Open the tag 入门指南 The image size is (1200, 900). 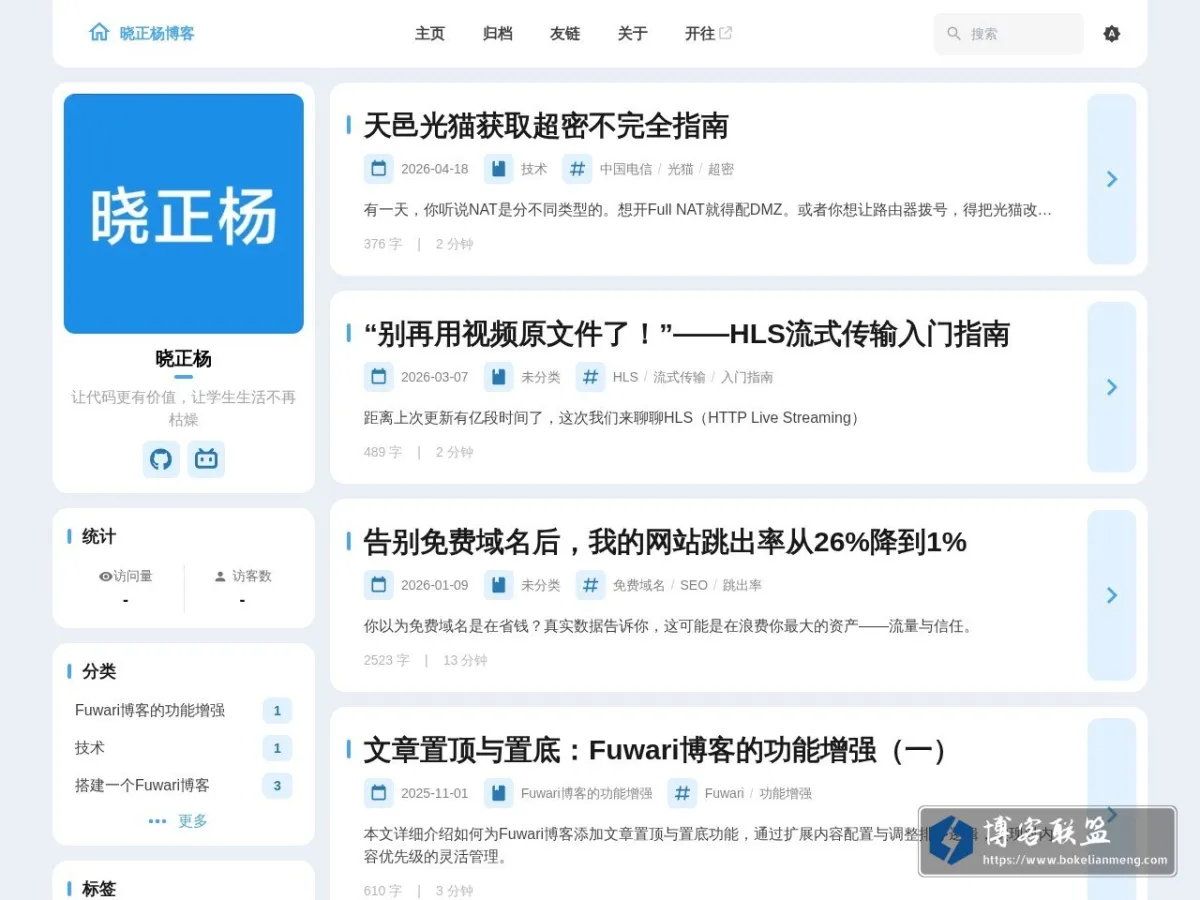[x=747, y=377]
